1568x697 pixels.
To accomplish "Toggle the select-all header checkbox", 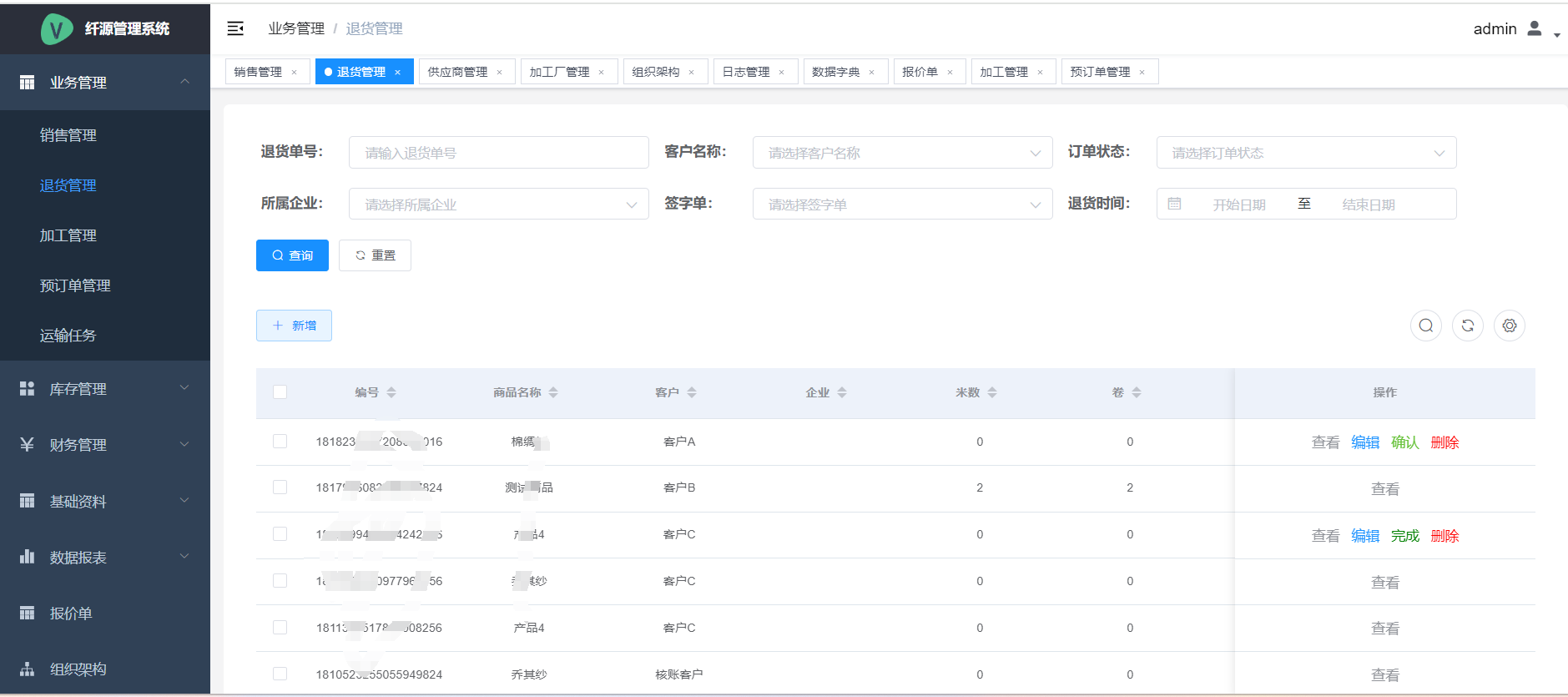I will point(280,392).
